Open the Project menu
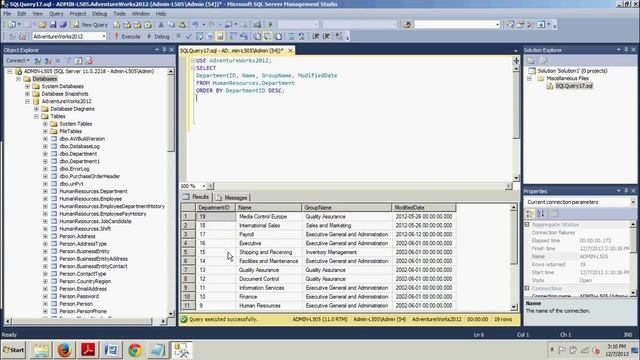Viewport: 640px width, 360px height. (x=78, y=13)
